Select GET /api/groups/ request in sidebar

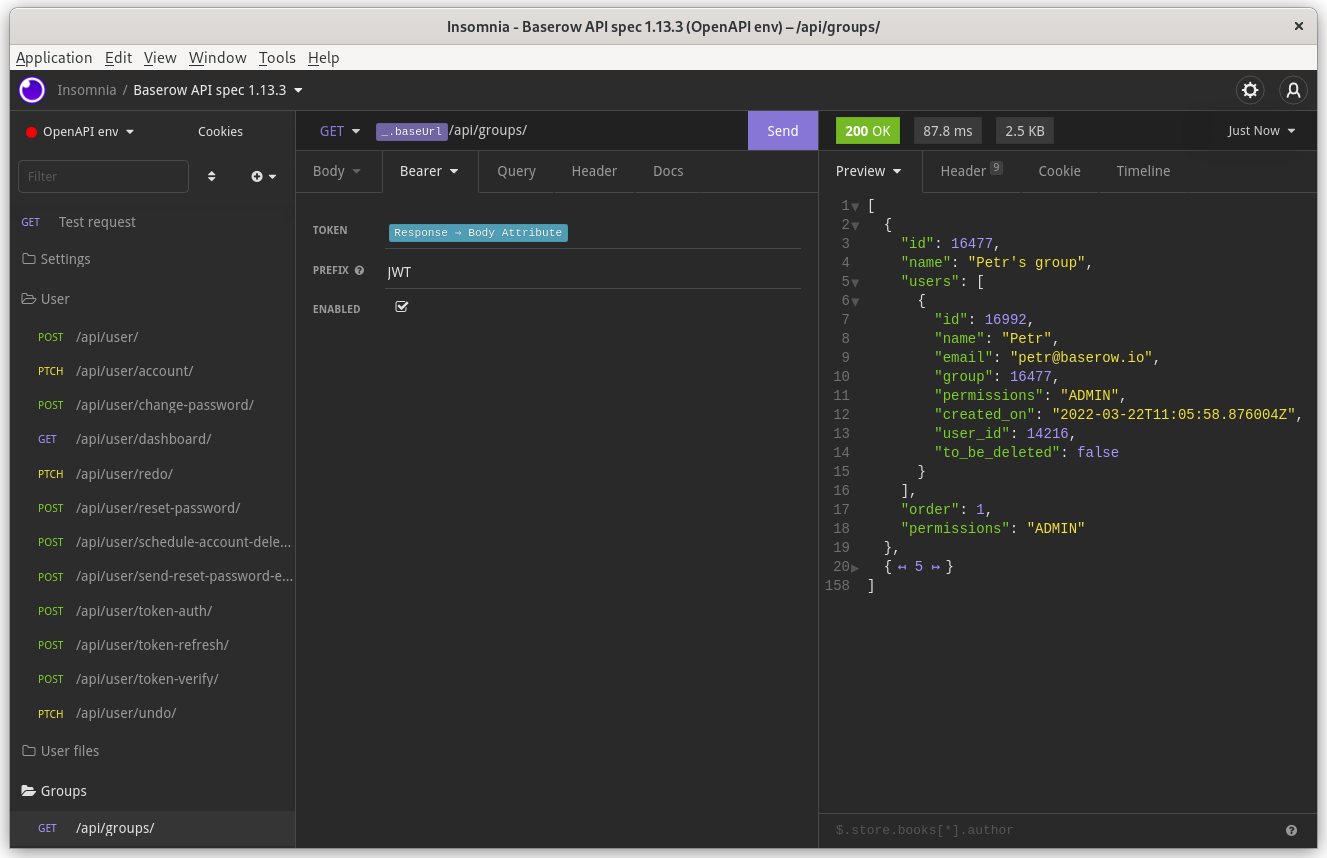pyautogui.click(x=152, y=828)
